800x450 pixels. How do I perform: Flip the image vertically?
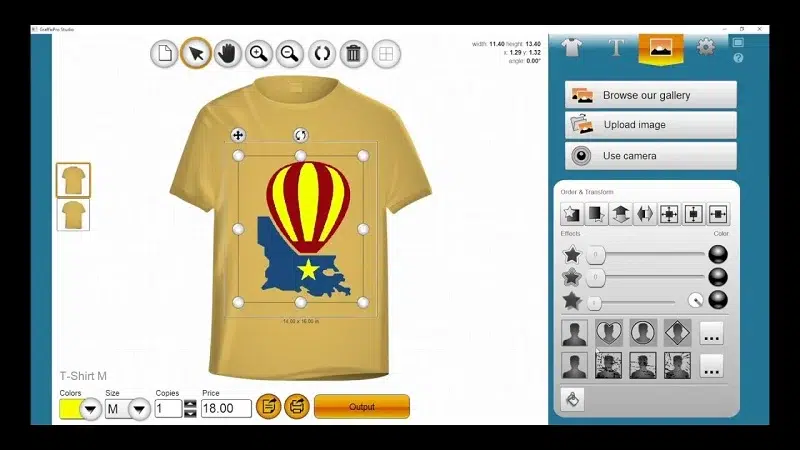(620, 214)
